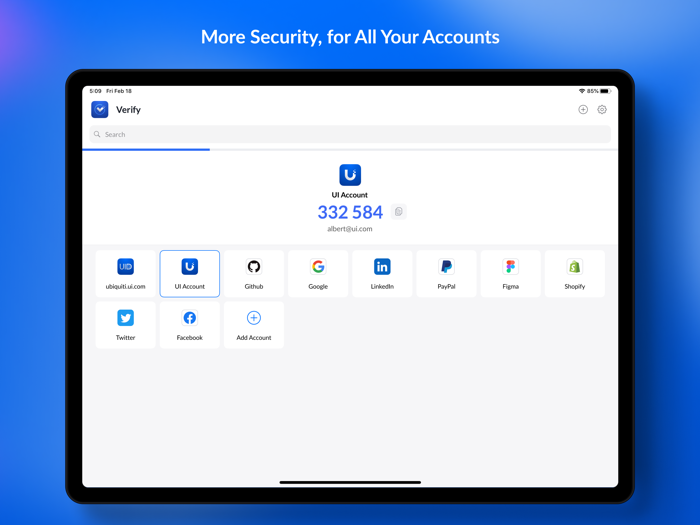Open the Github account tile
Viewport: 700px width, 525px height.
tap(254, 274)
